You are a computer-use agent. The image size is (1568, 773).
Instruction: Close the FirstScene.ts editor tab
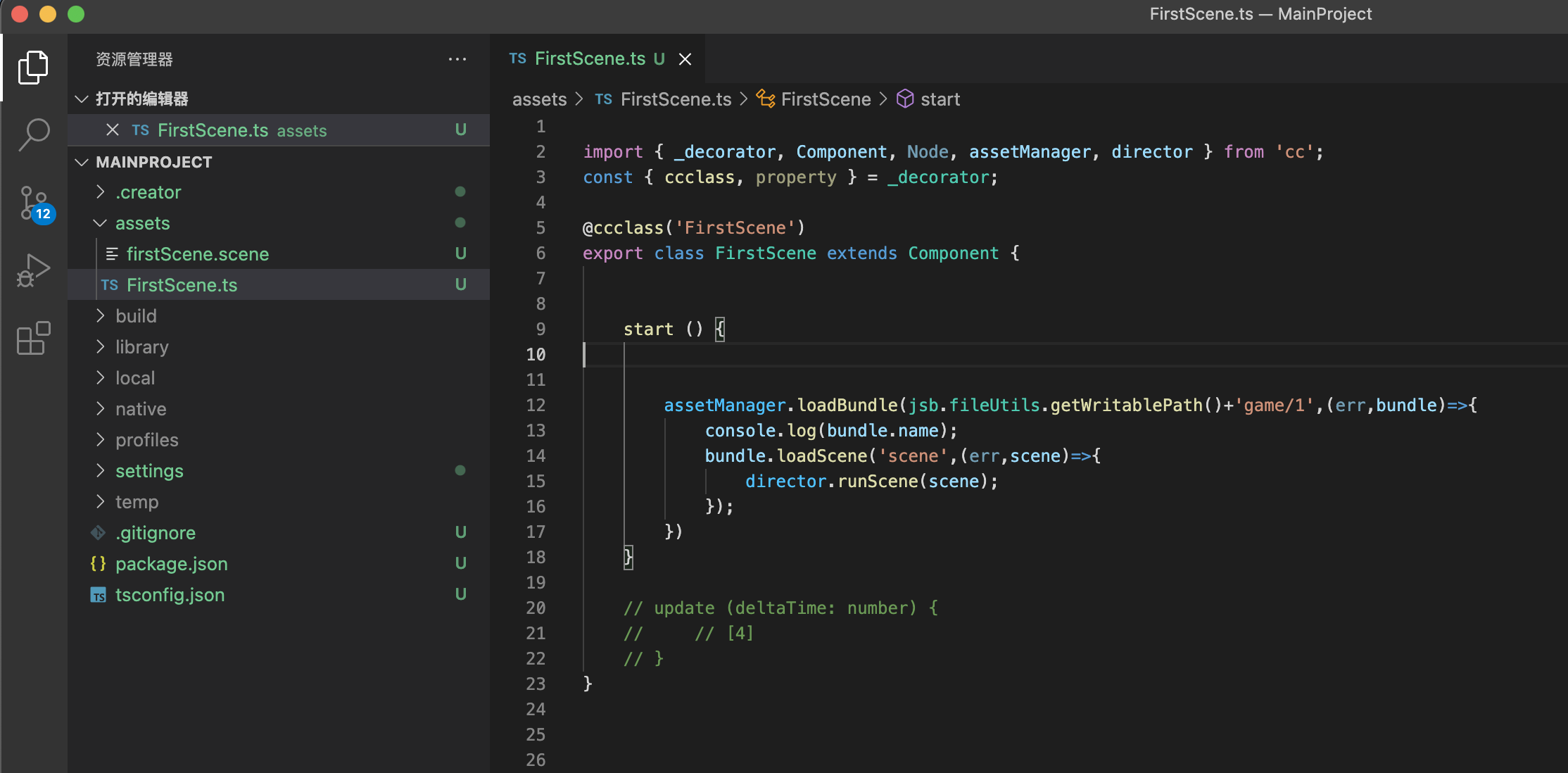tap(685, 59)
